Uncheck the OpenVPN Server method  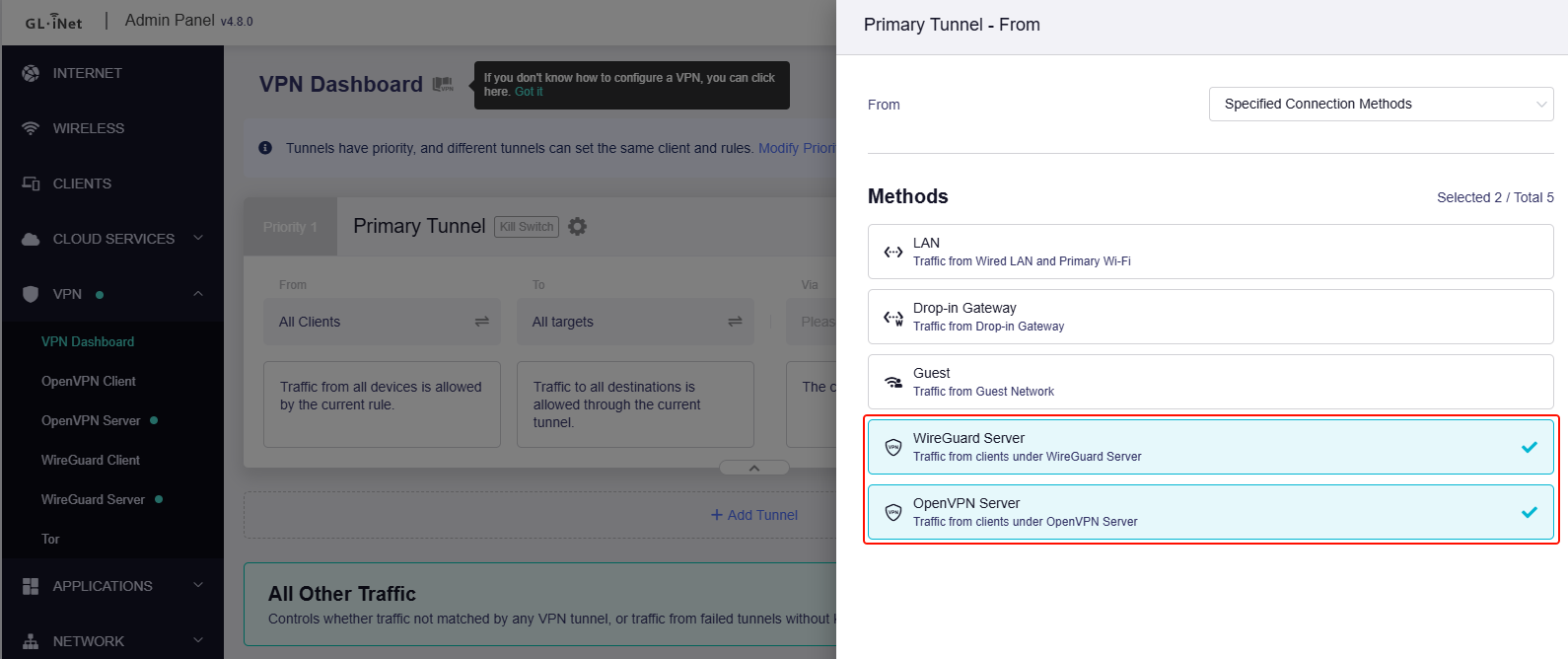(1210, 512)
